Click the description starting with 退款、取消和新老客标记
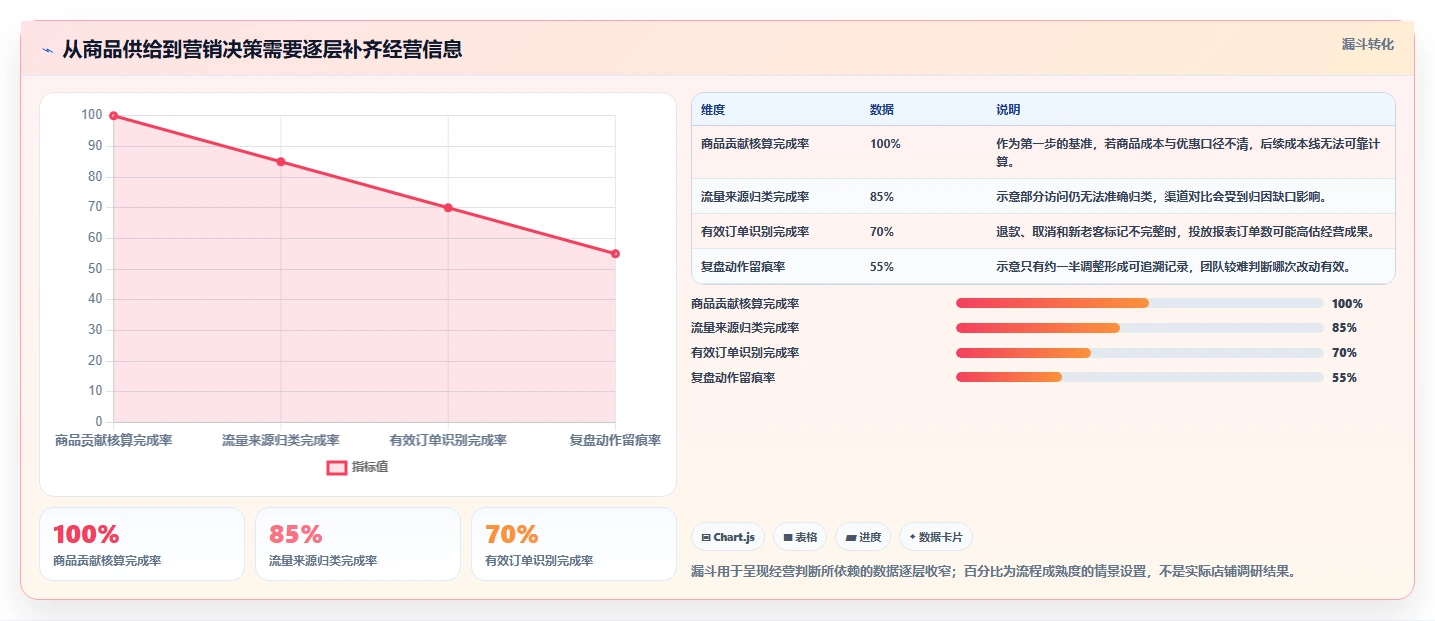The image size is (1435, 621). [x=1186, y=232]
